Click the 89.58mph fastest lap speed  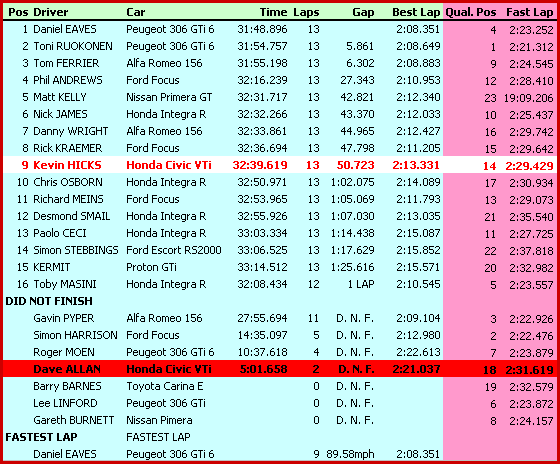click(350, 454)
